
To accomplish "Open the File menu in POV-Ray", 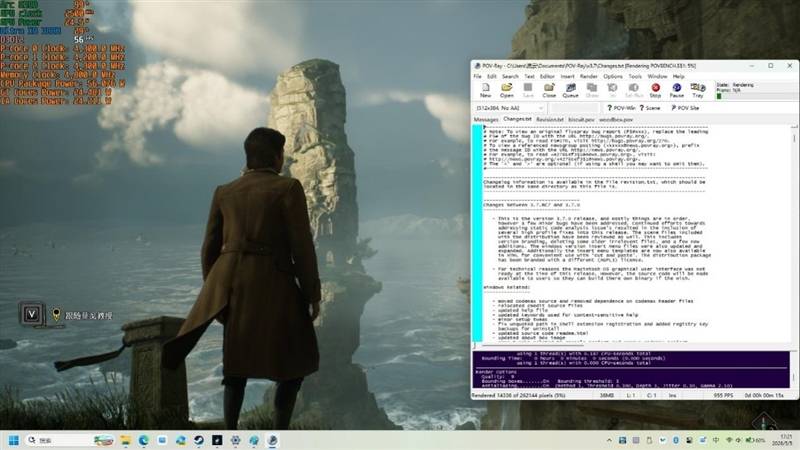I will (x=478, y=77).
